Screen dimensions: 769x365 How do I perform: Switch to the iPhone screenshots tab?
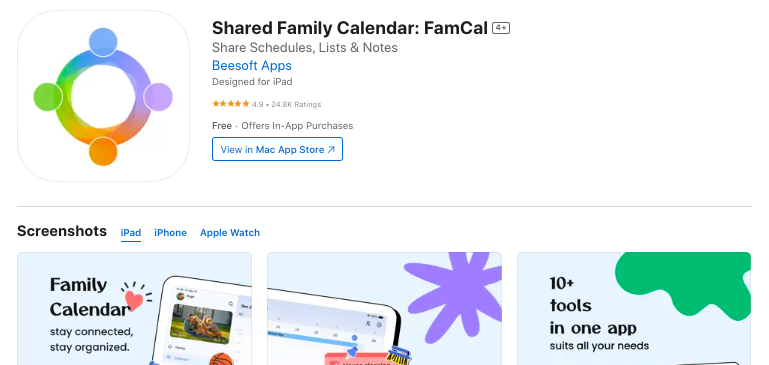click(170, 233)
